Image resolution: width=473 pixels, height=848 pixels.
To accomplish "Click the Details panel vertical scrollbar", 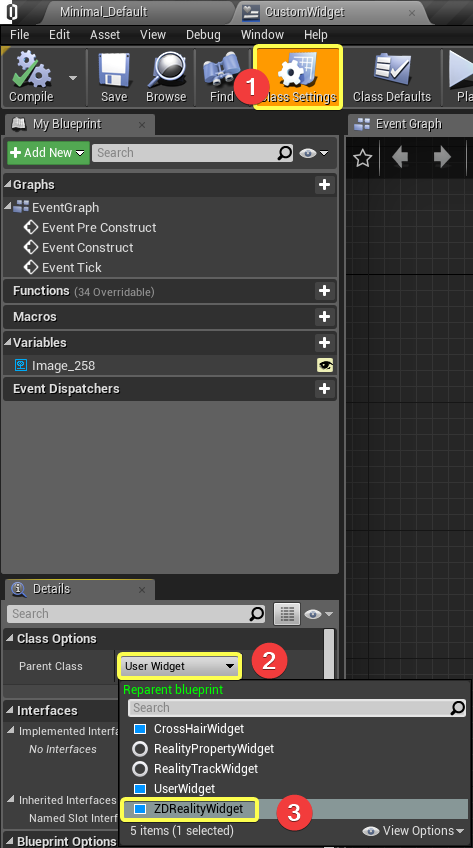I will (328, 655).
